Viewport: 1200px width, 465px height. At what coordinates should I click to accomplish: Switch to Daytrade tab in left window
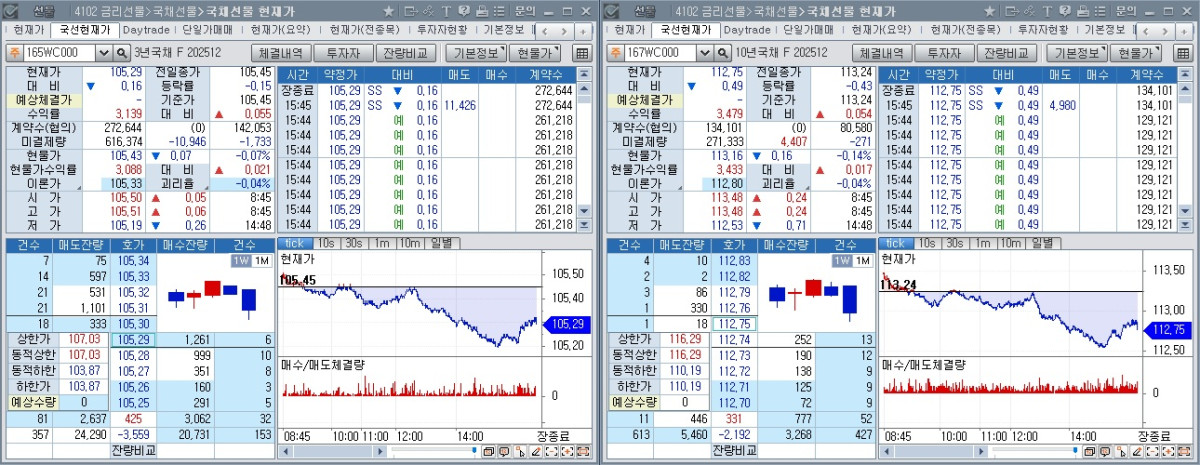pos(146,32)
